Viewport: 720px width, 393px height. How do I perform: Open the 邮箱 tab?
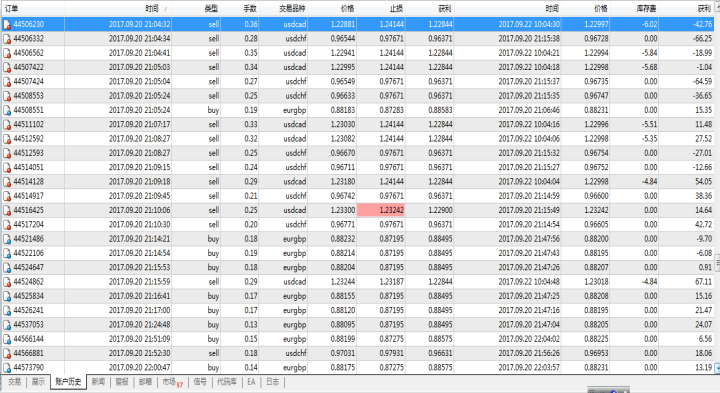(146, 382)
